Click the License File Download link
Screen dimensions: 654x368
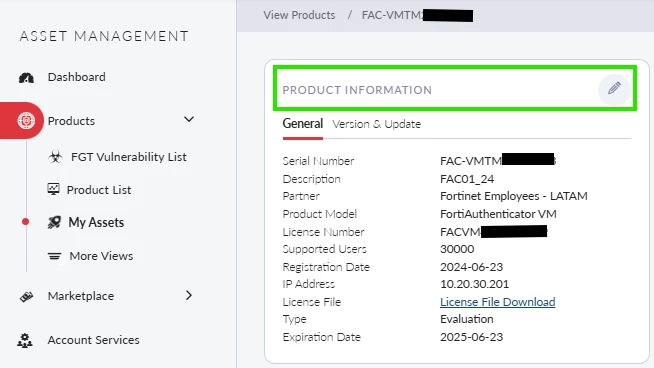[x=498, y=302]
